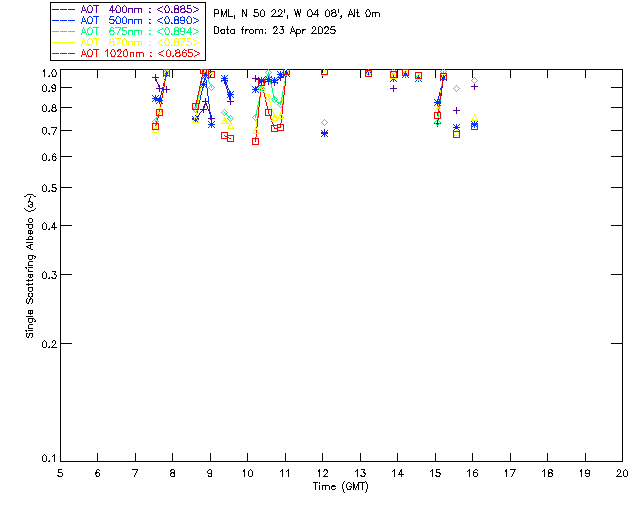Click the 'Time (GMT)' axis label
Viewport: 640px width, 512px height.
341,487
